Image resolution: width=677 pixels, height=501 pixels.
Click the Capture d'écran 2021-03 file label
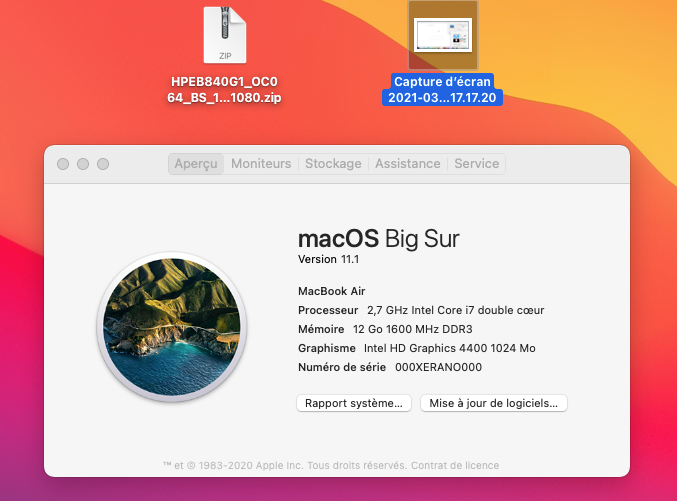click(442, 89)
